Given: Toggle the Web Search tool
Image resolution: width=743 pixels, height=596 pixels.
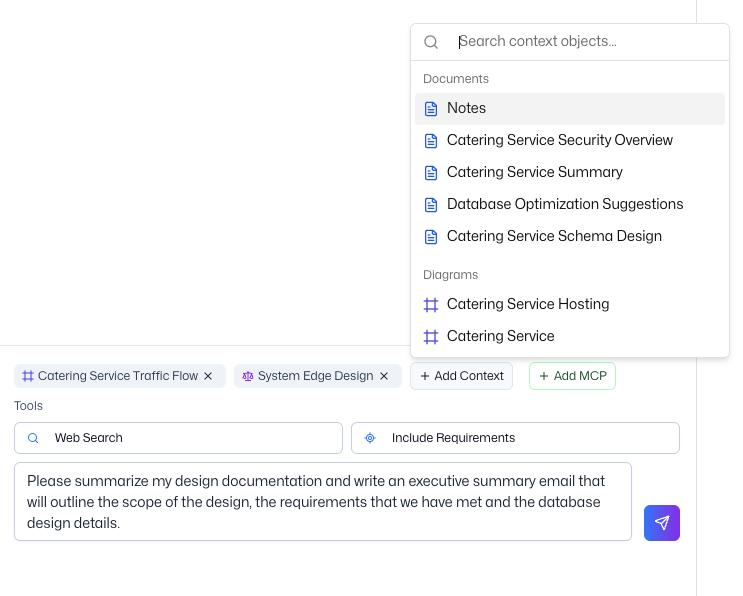Looking at the screenshot, I should pyautogui.click(x=178, y=438).
